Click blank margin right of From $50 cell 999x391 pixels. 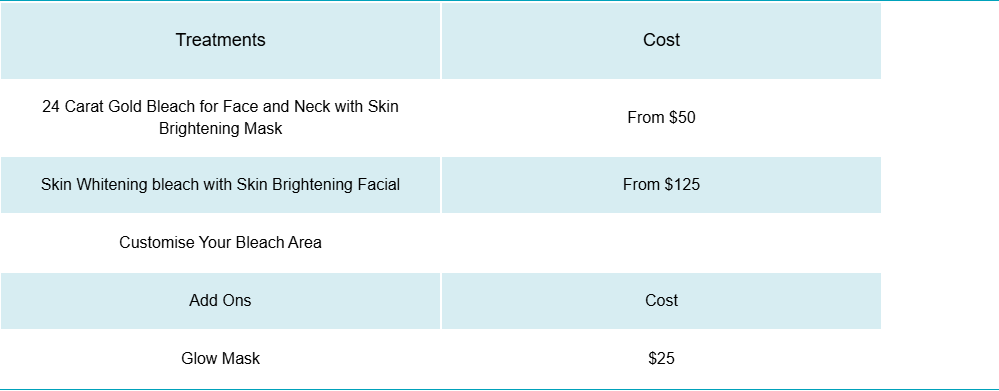[940, 118]
